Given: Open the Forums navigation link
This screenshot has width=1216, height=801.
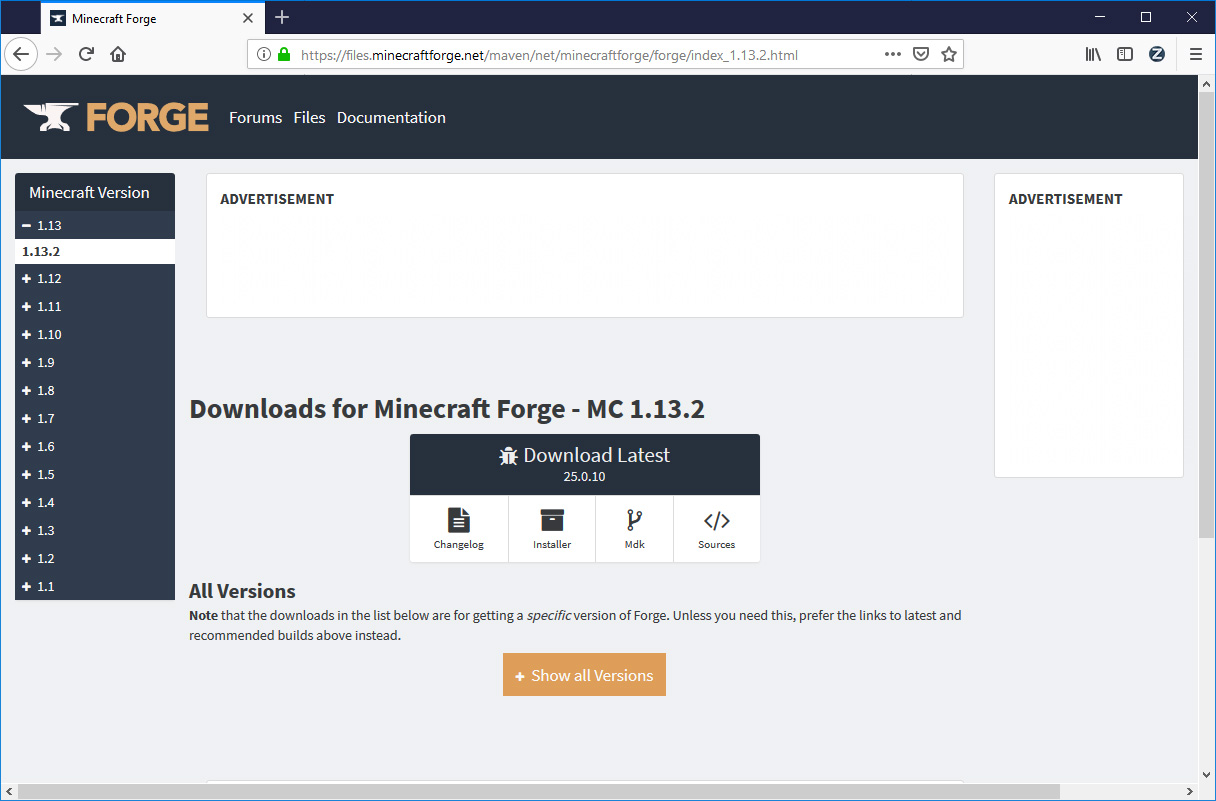Looking at the screenshot, I should 255,117.
